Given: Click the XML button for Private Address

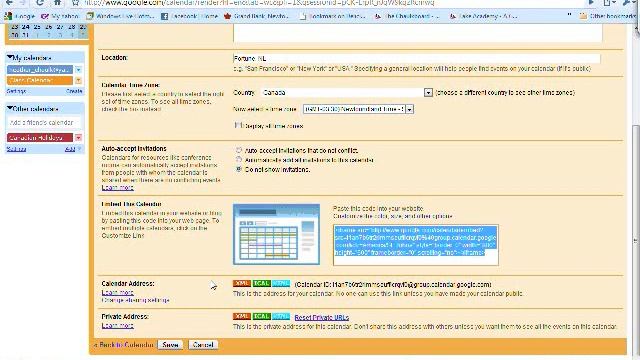Looking at the screenshot, I should (242, 316).
